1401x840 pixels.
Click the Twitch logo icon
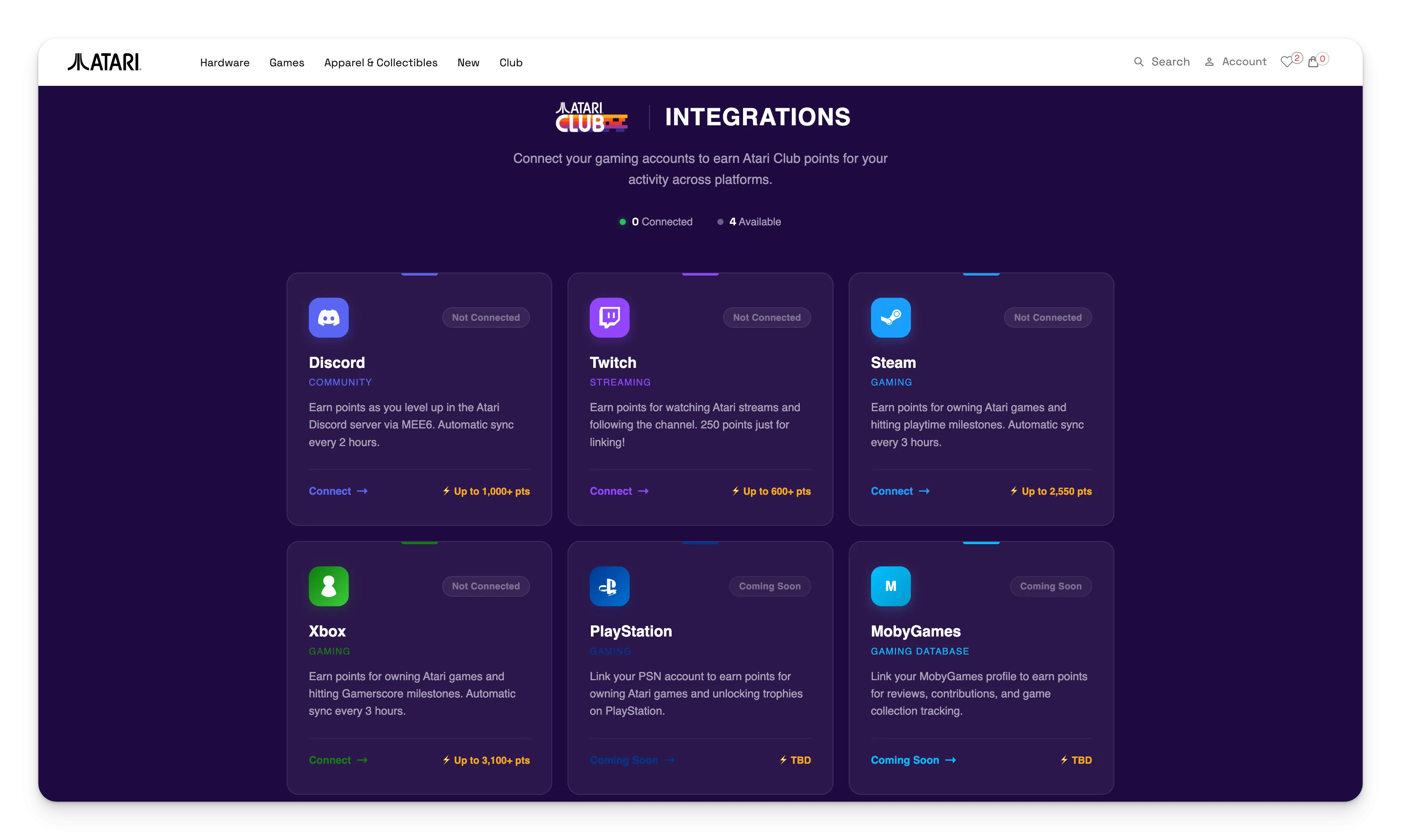[x=609, y=318]
